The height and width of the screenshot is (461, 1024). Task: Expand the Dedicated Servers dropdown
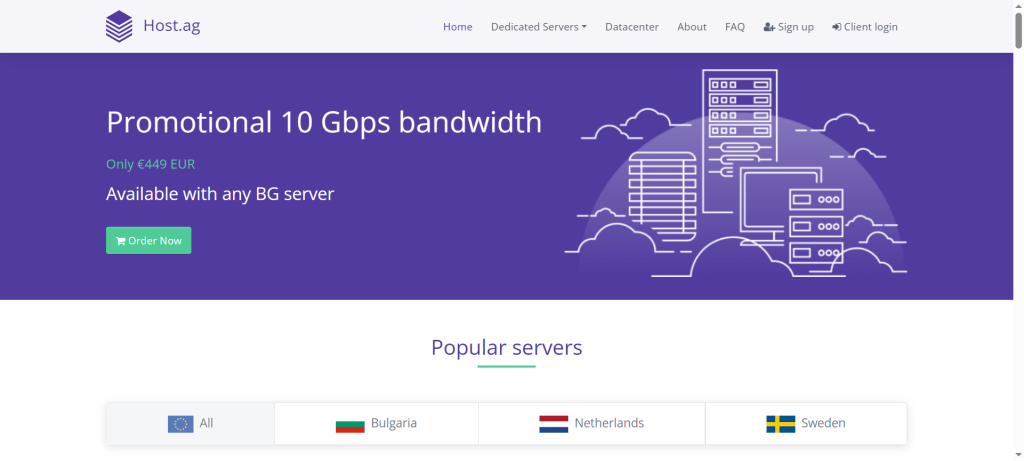539,27
